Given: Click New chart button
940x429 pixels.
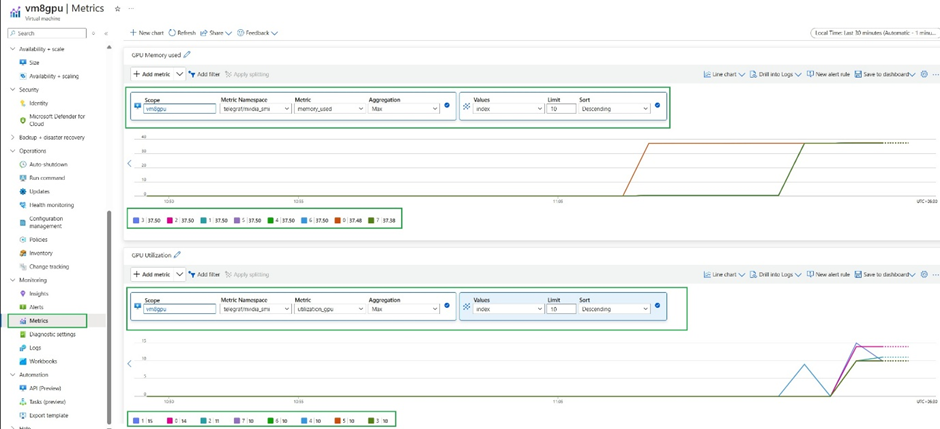Looking at the screenshot, I should [x=147, y=33].
